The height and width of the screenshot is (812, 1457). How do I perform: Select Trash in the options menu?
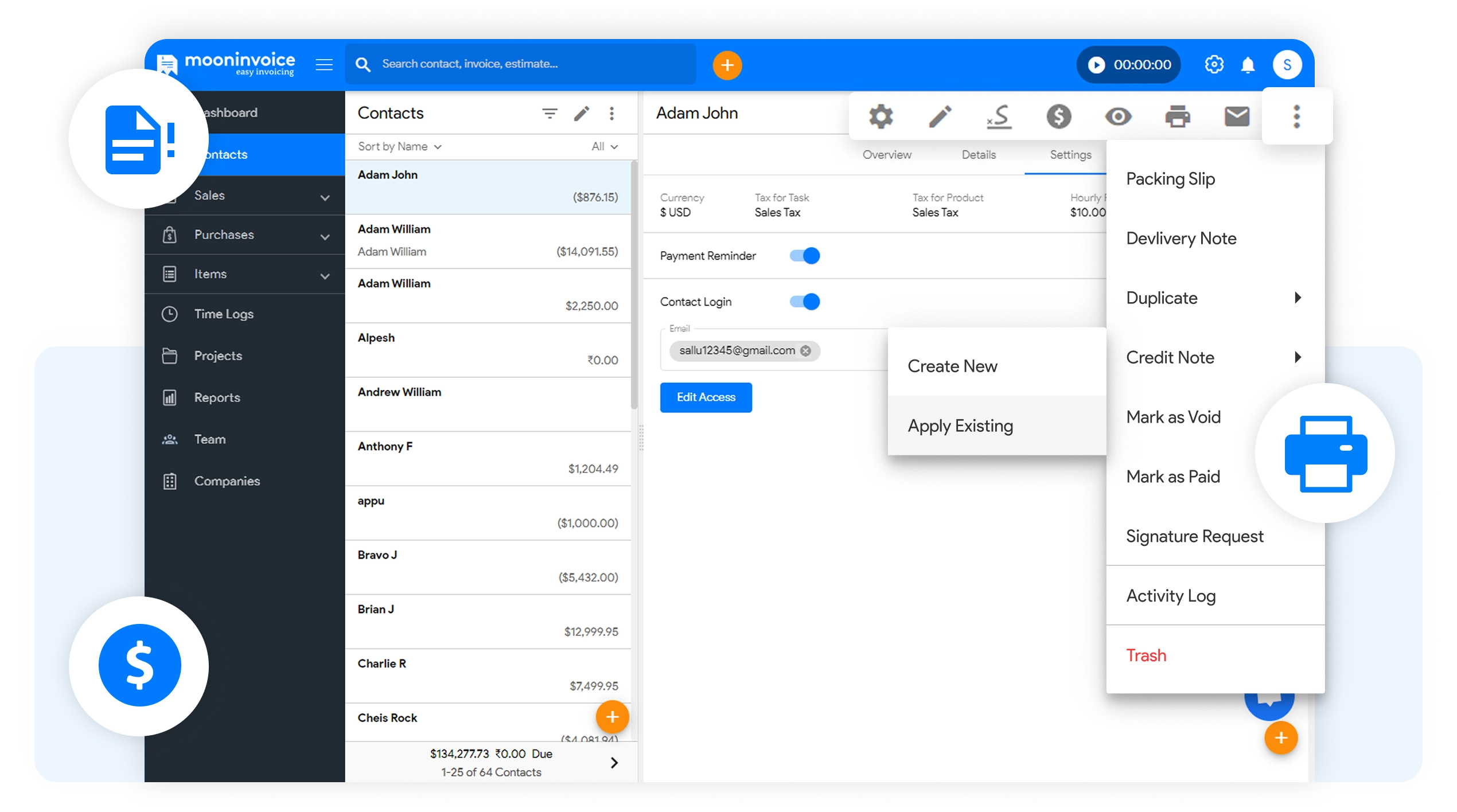1146,655
